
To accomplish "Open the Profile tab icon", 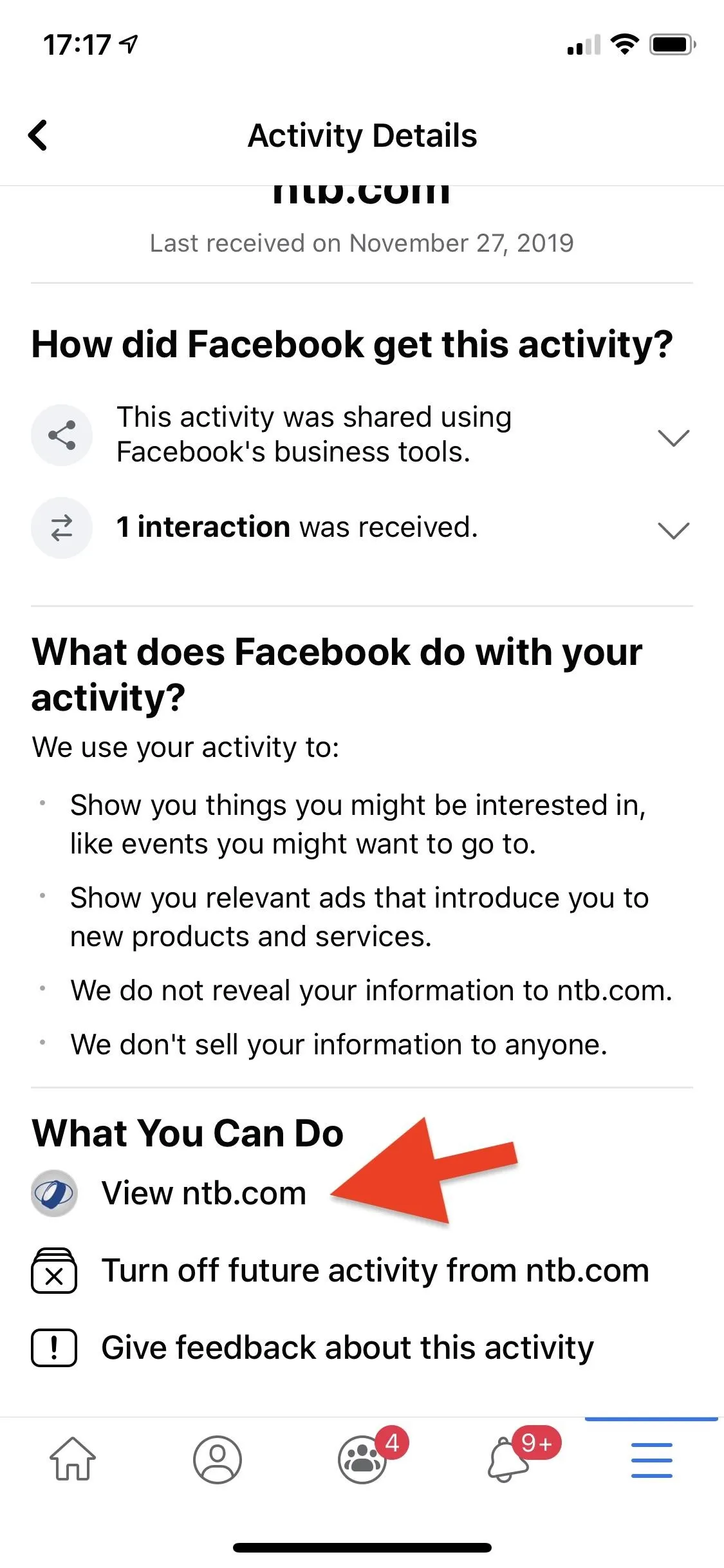I will [218, 1459].
